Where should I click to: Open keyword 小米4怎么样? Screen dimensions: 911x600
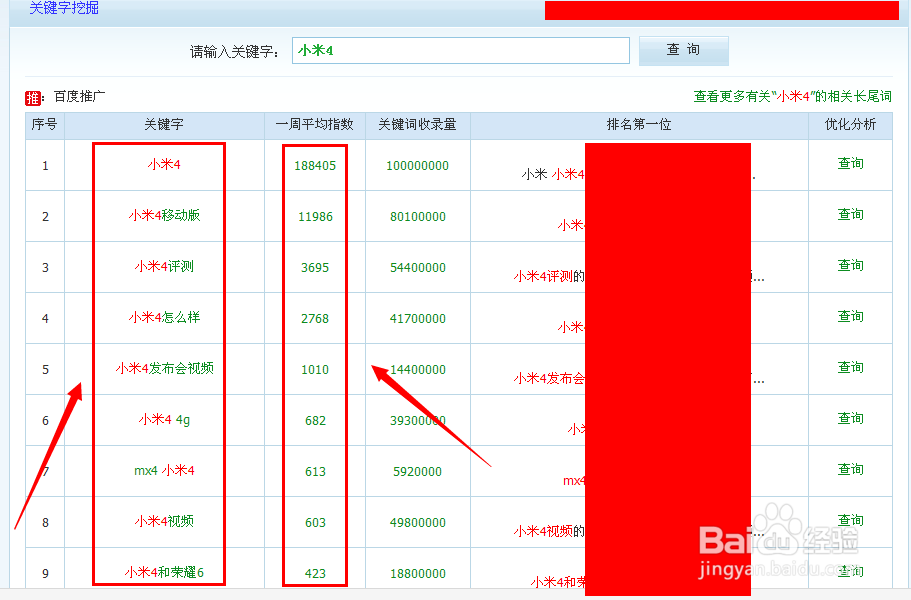[x=164, y=318]
